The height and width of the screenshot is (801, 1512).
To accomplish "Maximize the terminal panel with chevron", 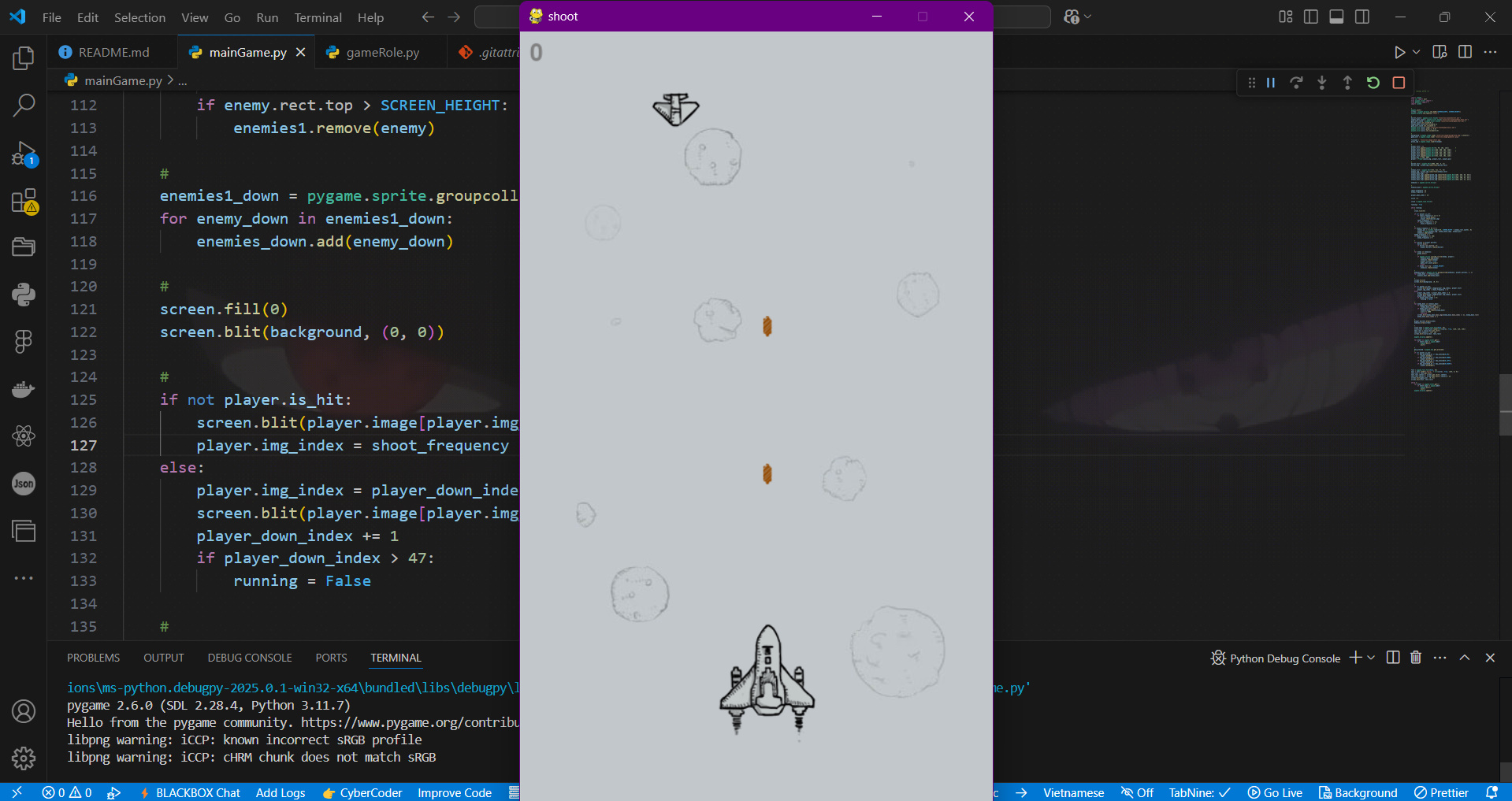I will click(1465, 658).
